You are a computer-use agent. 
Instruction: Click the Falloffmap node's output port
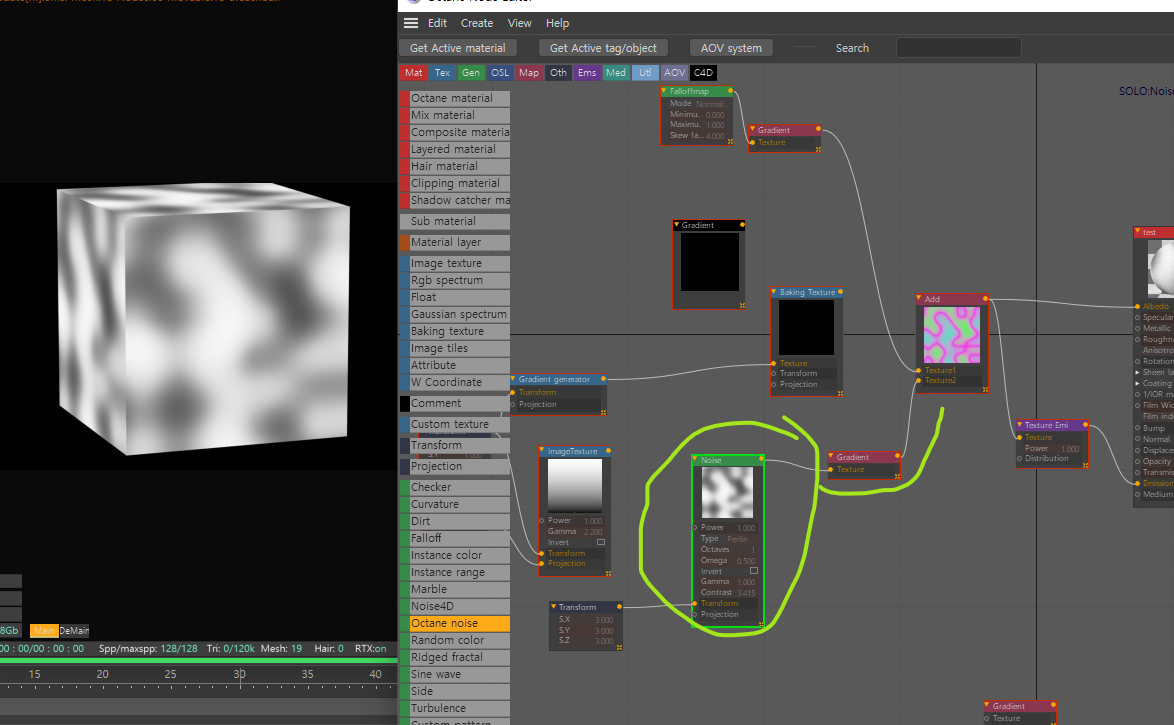point(731,91)
